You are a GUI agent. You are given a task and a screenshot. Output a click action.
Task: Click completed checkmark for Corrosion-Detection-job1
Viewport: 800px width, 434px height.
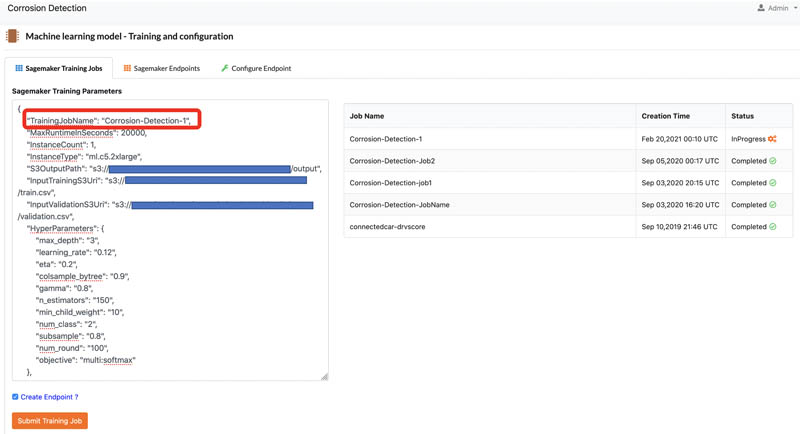pyautogui.click(x=772, y=183)
